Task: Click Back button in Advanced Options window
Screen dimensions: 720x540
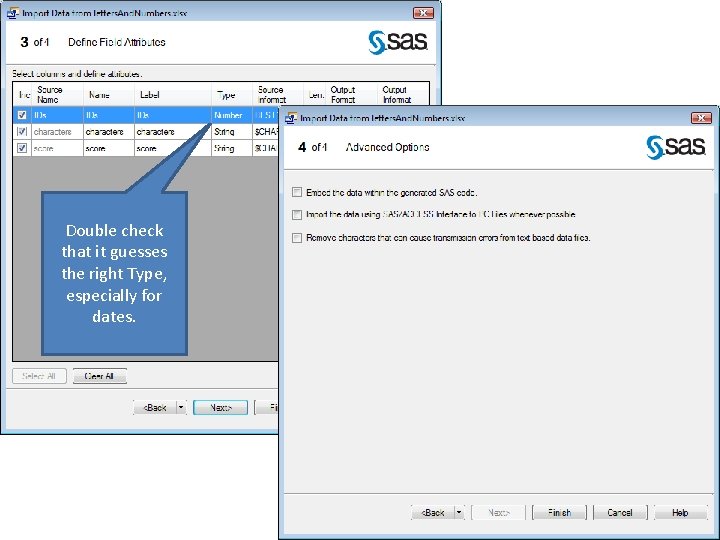Action: tap(433, 512)
